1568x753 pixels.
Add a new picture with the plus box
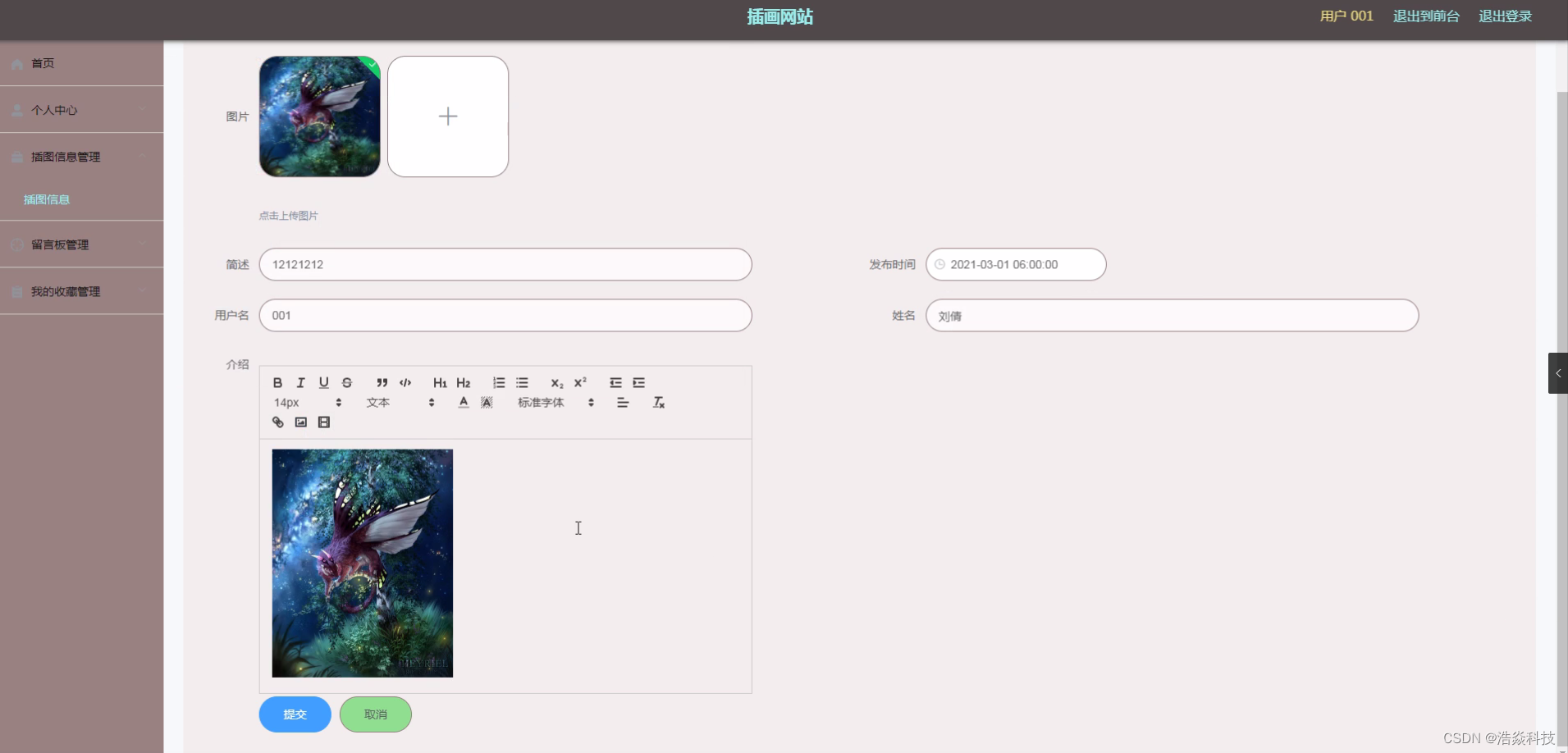[x=448, y=116]
